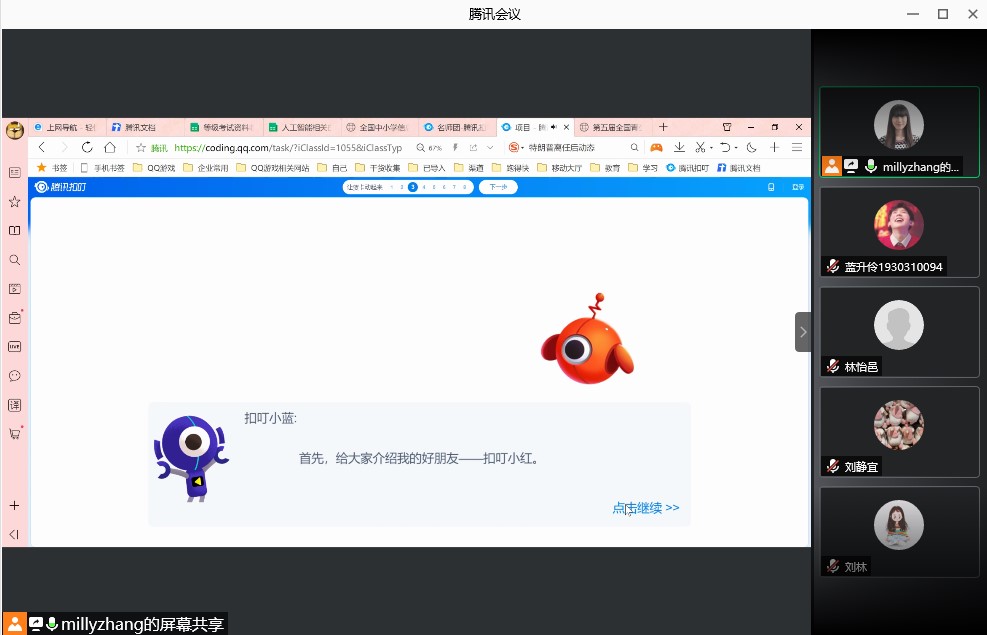Go to the browser home page icon

coord(110,147)
